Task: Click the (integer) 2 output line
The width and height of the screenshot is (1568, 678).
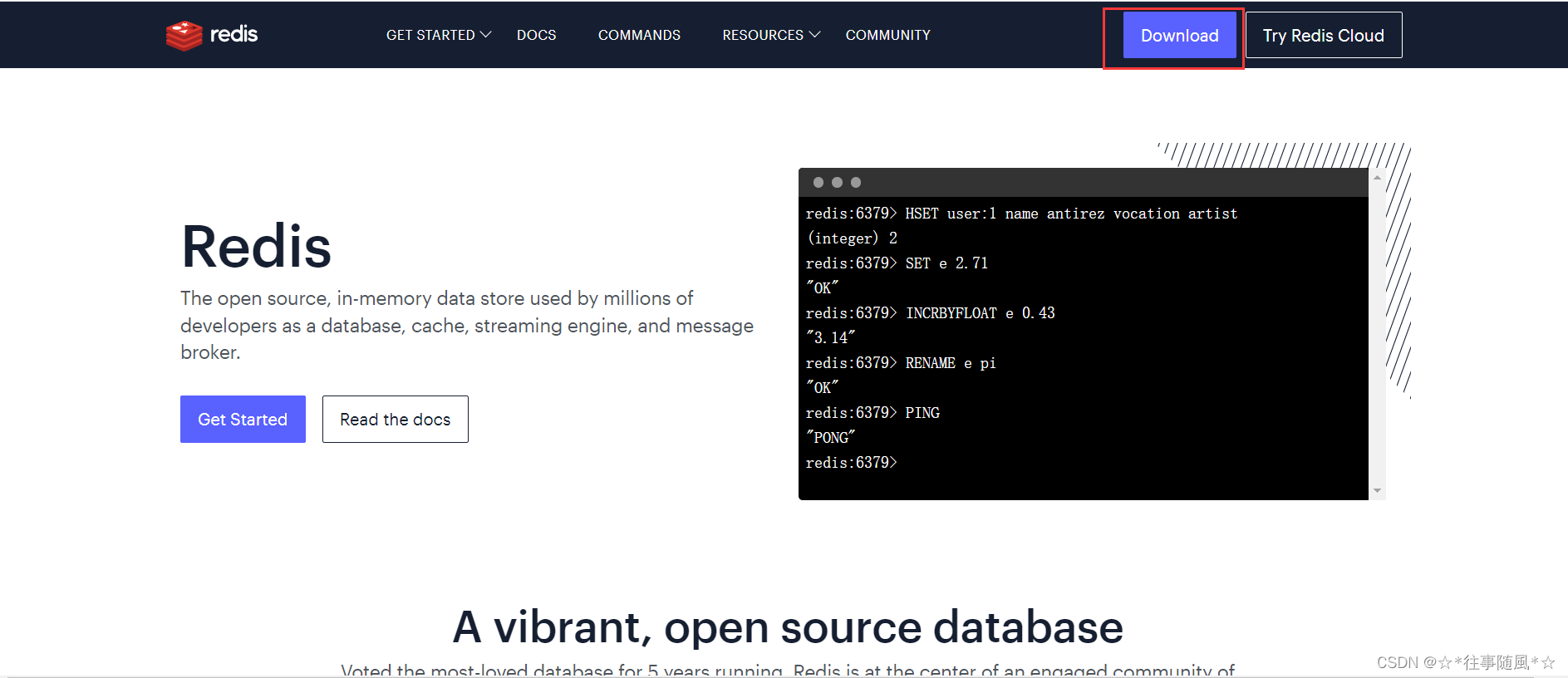Action: coord(852,238)
